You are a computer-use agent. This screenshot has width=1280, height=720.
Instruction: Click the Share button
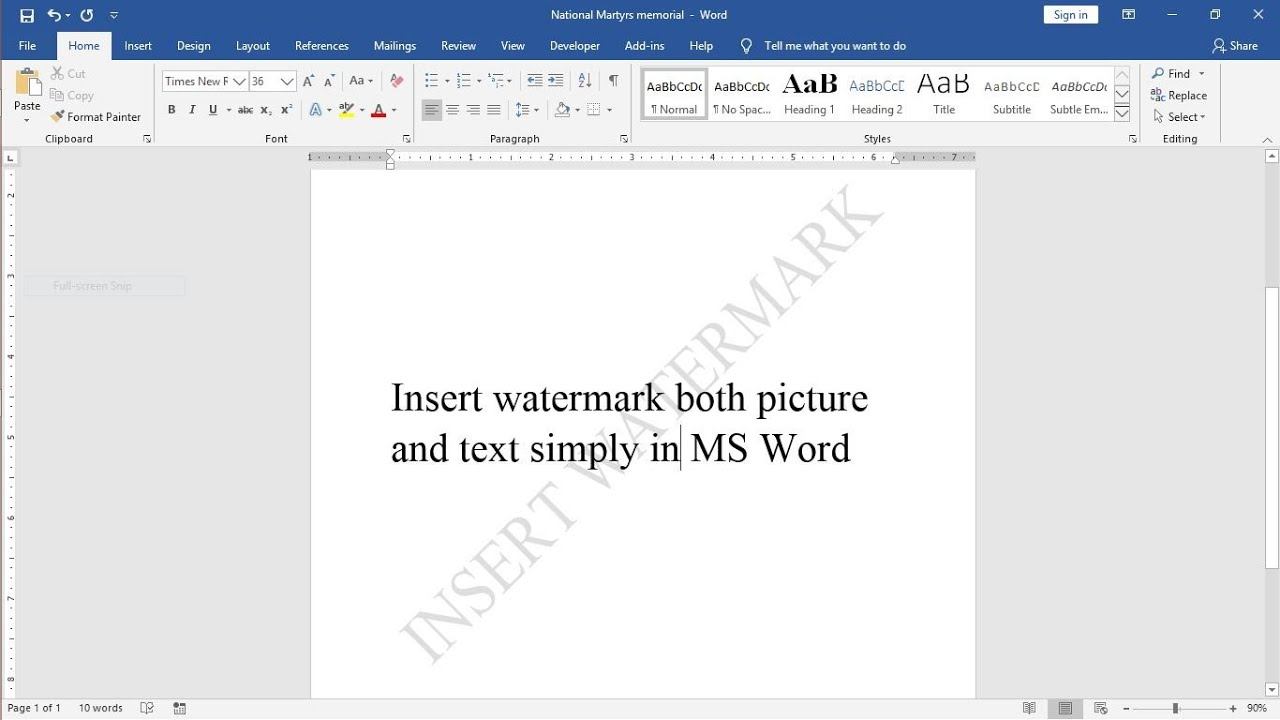coord(1235,46)
